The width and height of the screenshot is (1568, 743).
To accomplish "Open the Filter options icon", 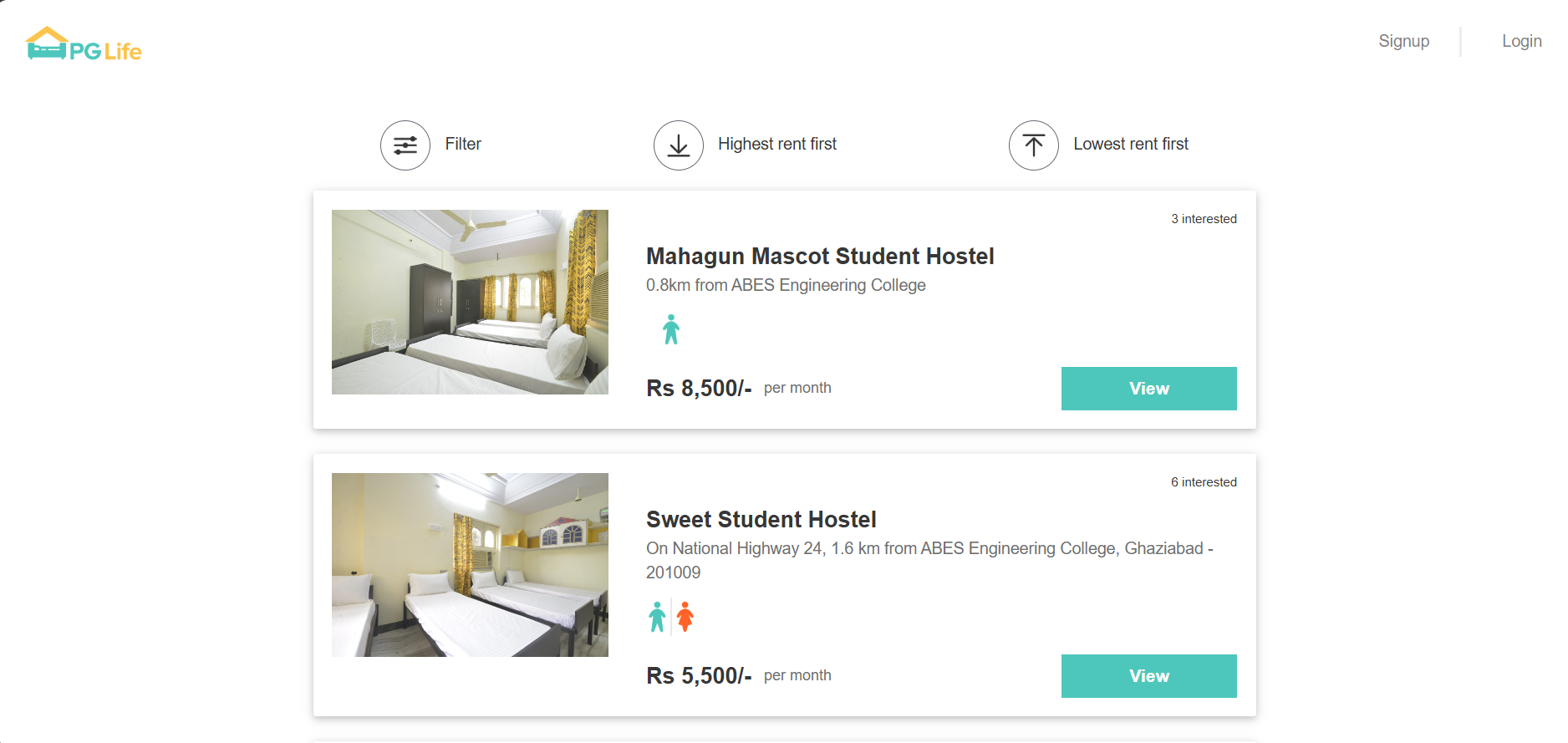I will pos(405,145).
